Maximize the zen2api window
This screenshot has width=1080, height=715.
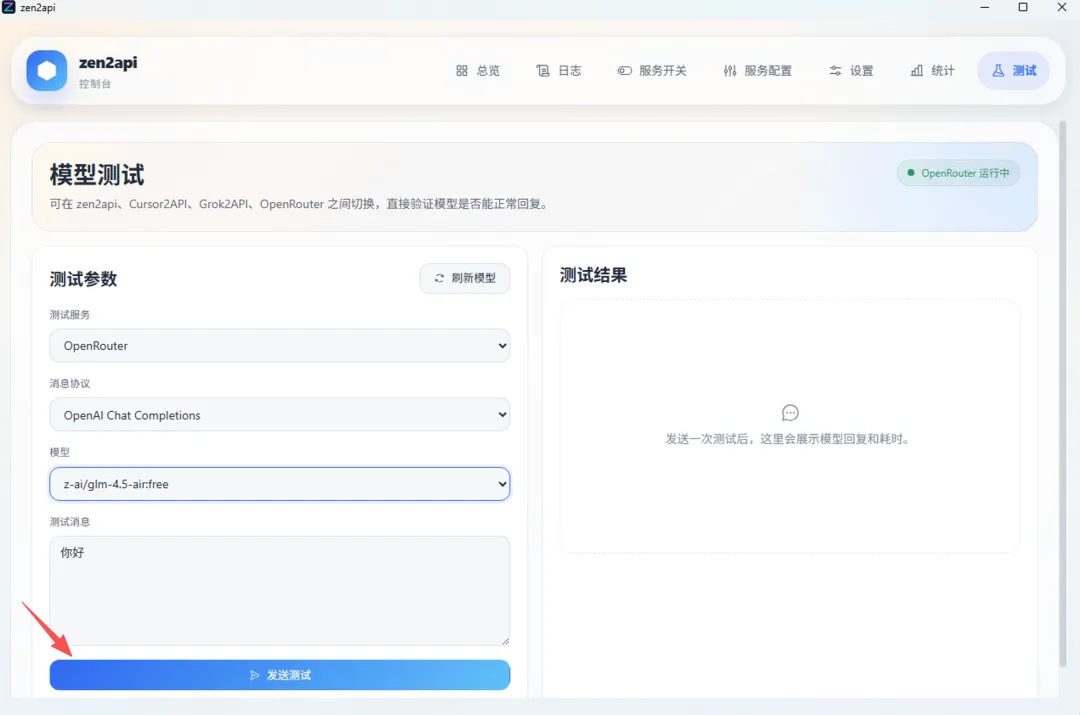pos(1023,8)
